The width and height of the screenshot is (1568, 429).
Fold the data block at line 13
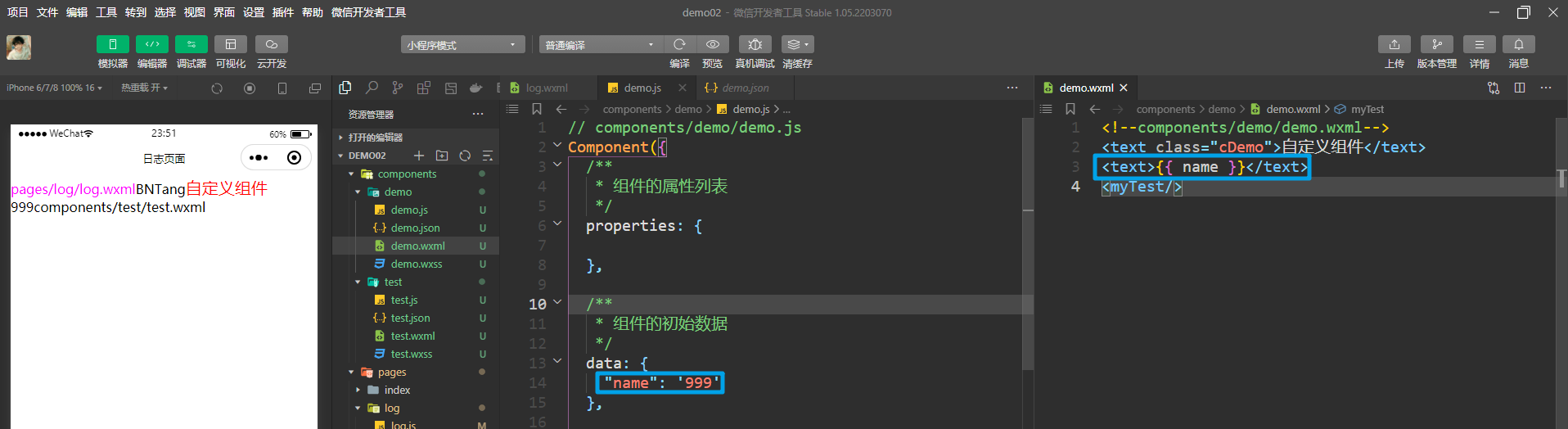click(557, 361)
